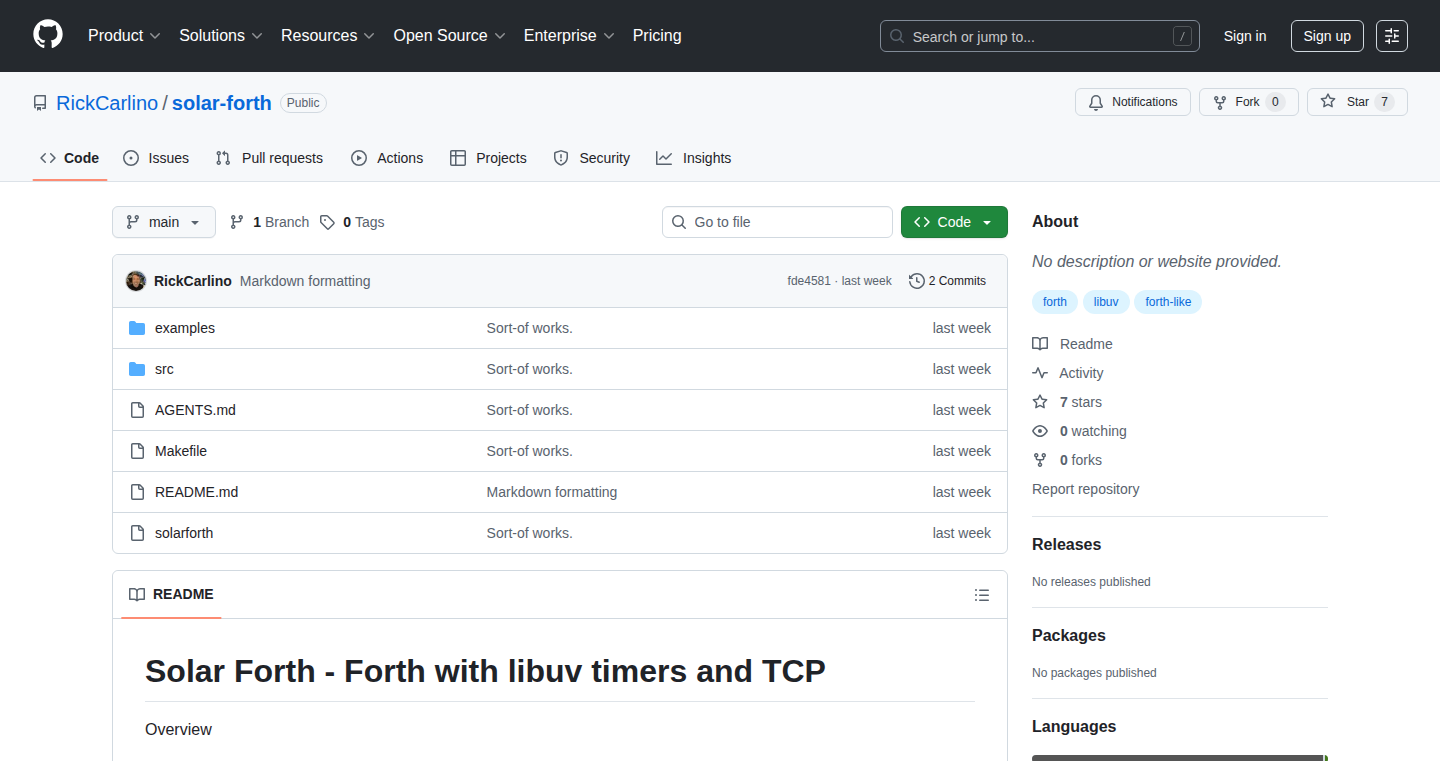1440x761 pixels.
Task: Click the forks icon in About sidebar
Action: point(1040,460)
